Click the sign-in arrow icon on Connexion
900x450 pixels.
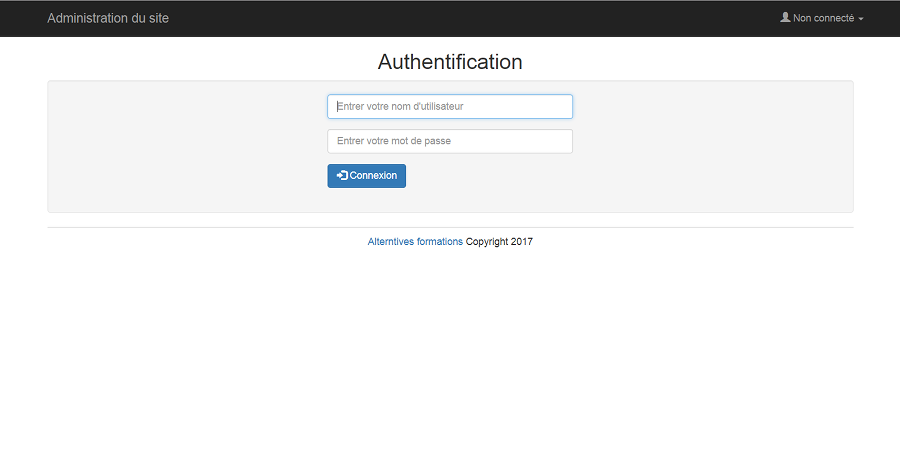pyautogui.click(x=342, y=176)
